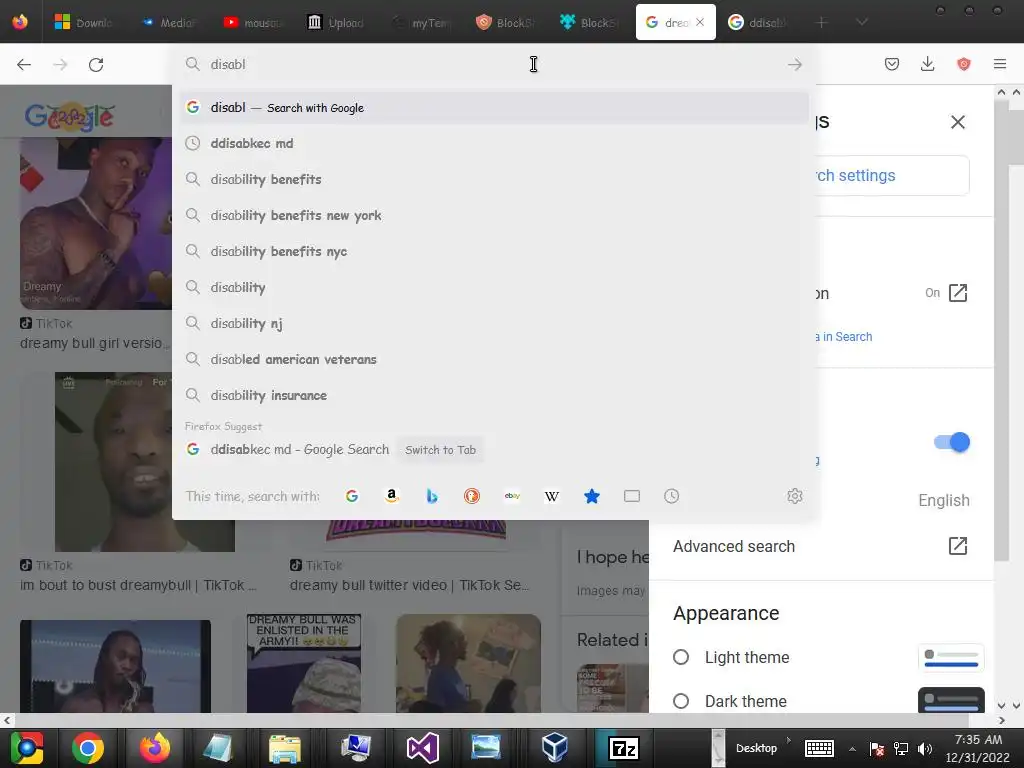Choose 'disabl — Search with Google' suggestion
Viewport: 1024px width, 768px height.
click(494, 107)
